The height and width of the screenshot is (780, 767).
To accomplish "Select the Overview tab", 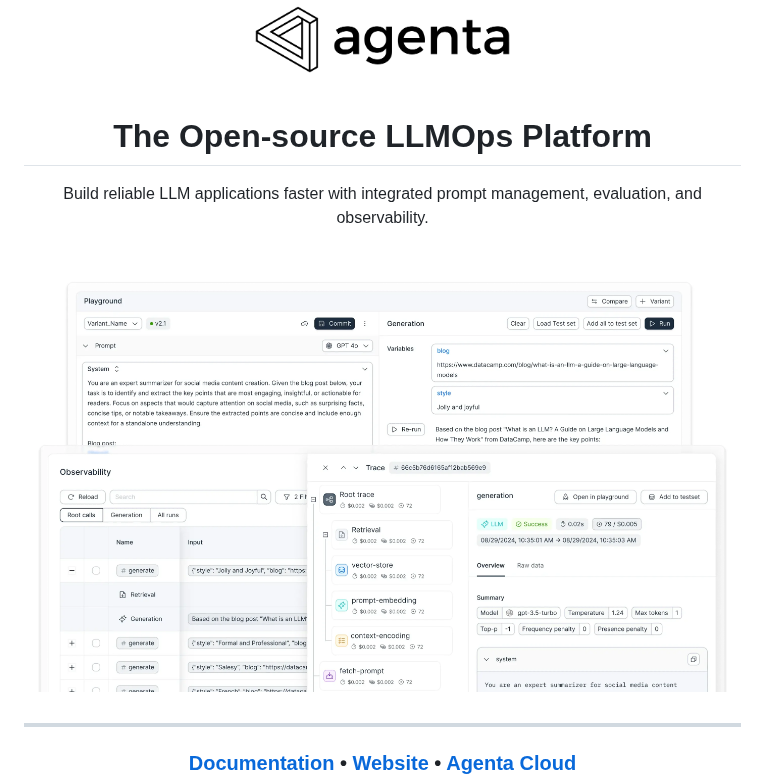I will point(490,566).
